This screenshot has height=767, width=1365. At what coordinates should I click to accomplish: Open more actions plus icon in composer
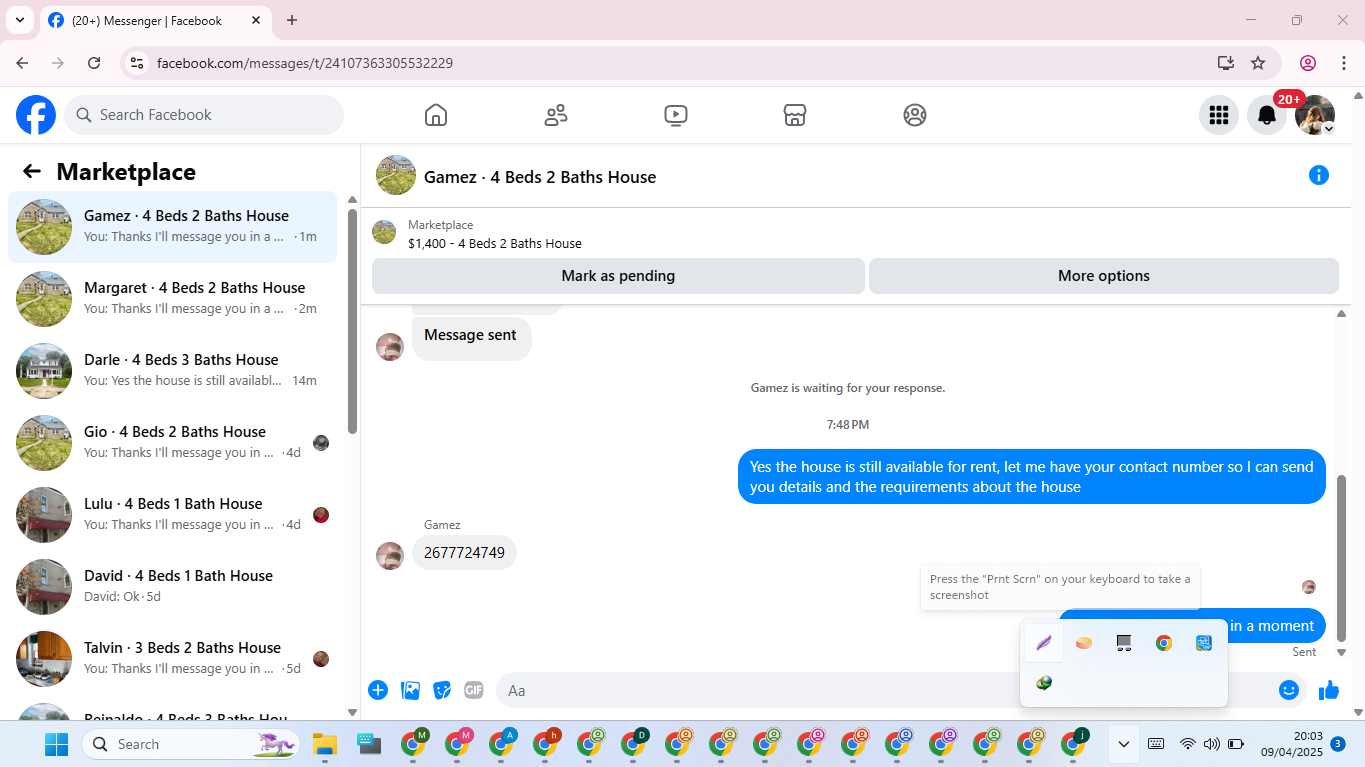pos(378,690)
